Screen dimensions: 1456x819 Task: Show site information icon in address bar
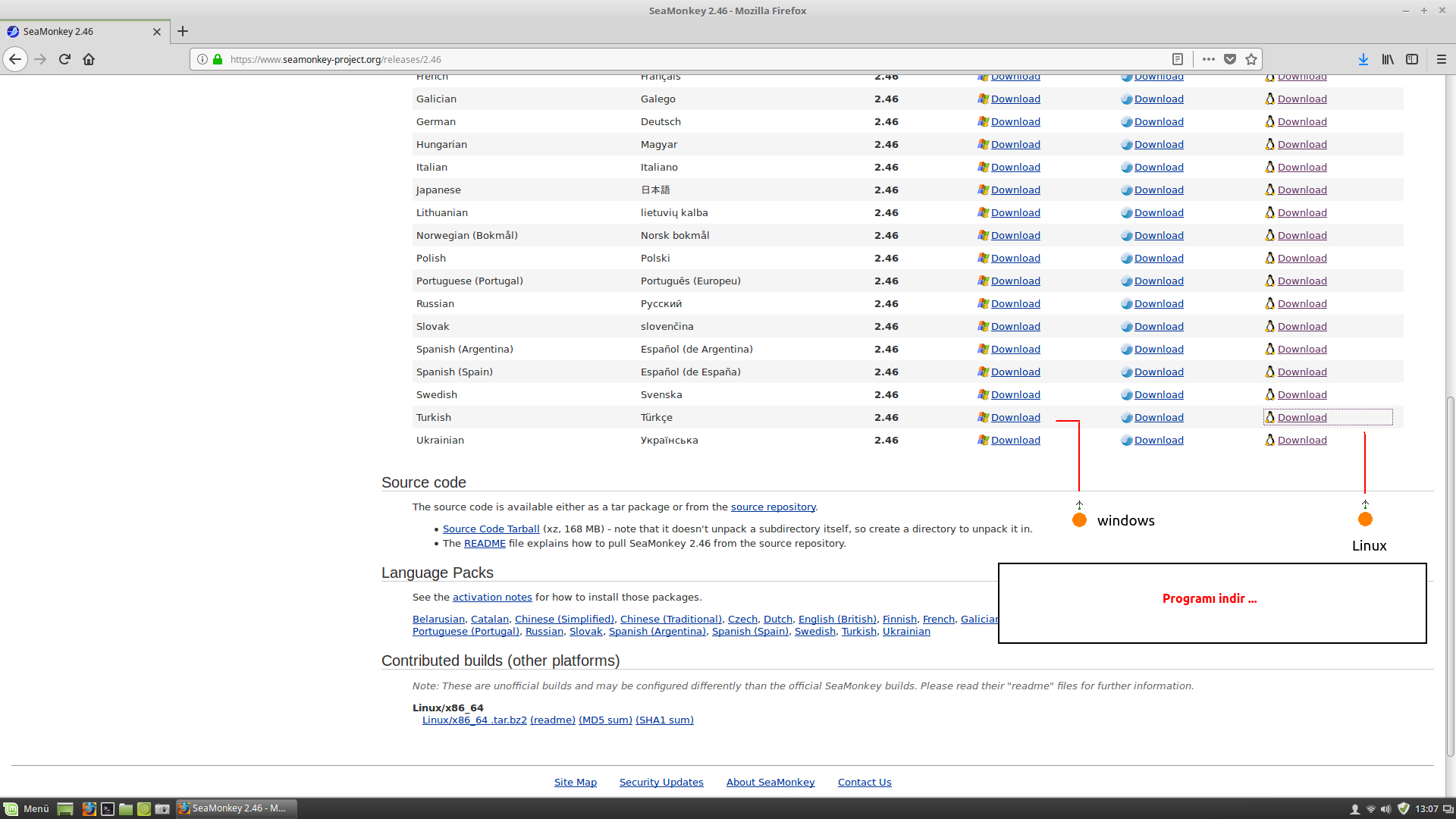click(x=202, y=59)
